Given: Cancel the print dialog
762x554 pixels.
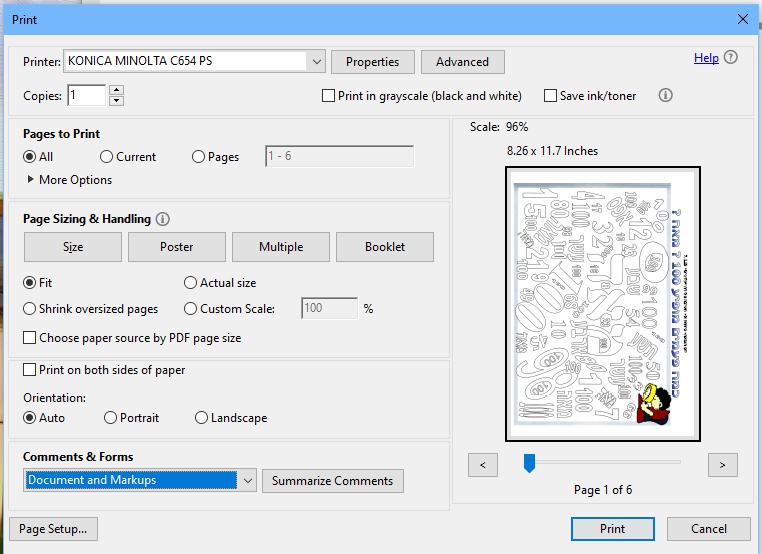Looking at the screenshot, I should (709, 529).
